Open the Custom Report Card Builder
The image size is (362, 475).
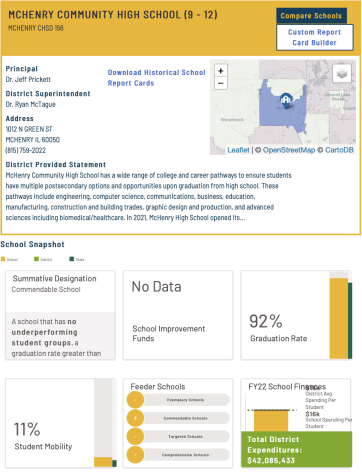click(x=315, y=37)
